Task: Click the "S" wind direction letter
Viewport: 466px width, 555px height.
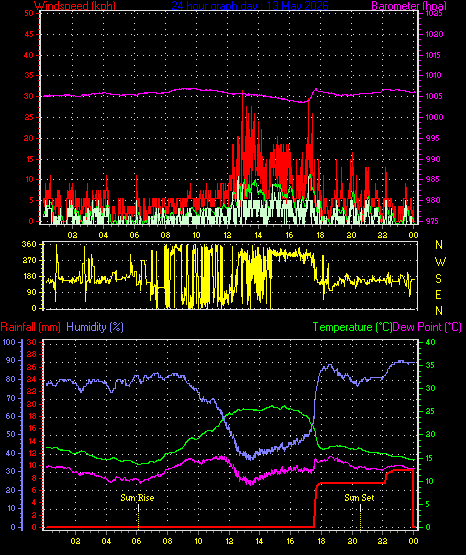Action: [x=438, y=279]
